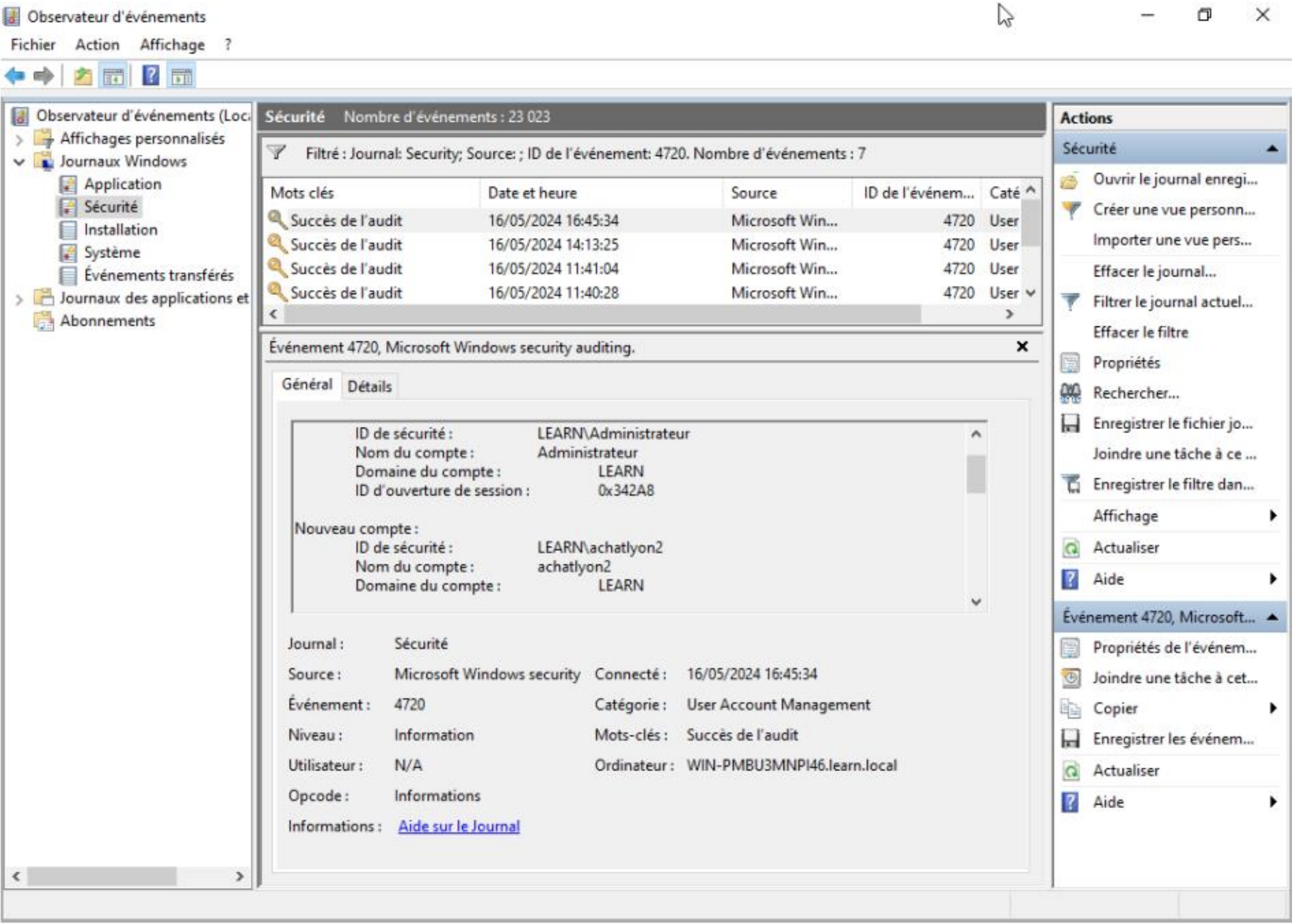
Task: Select the event dated 16/05/2024 11:41:04
Action: click(642, 269)
